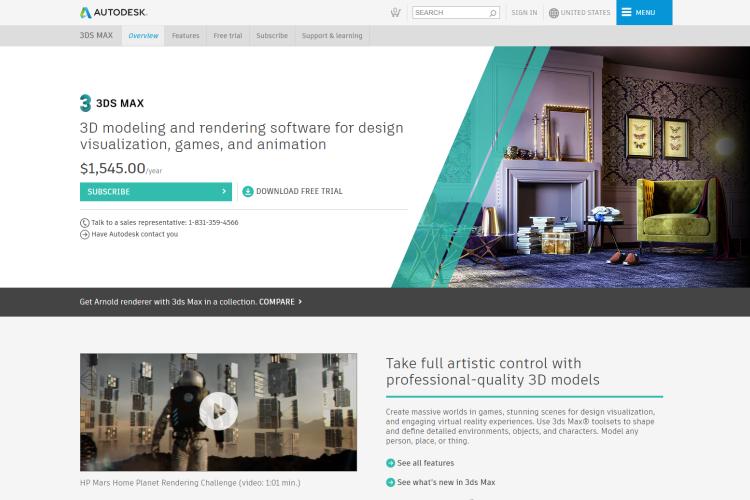Click arrow icon next to See all features
This screenshot has width=750, height=500.
pyautogui.click(x=390, y=463)
